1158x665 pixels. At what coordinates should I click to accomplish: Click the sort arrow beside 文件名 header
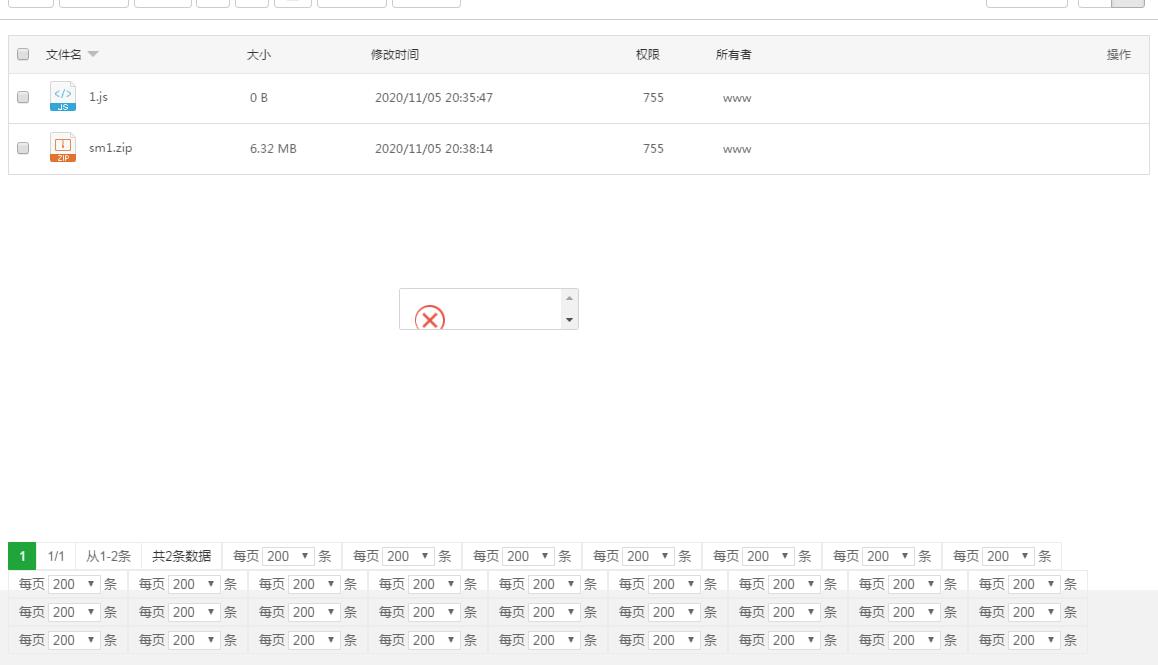(x=93, y=54)
